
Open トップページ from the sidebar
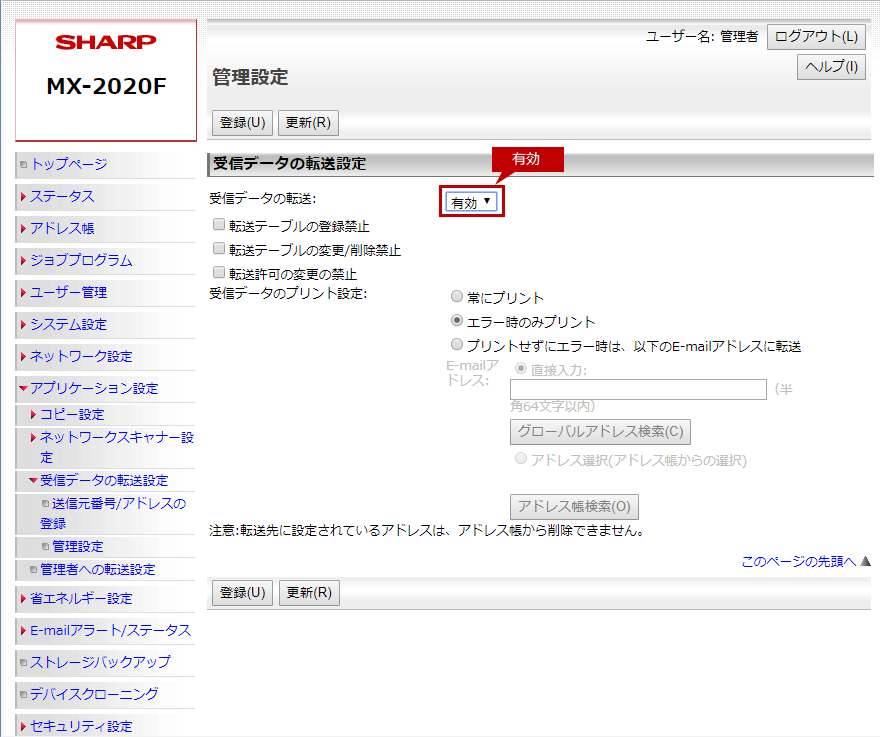click(x=68, y=164)
